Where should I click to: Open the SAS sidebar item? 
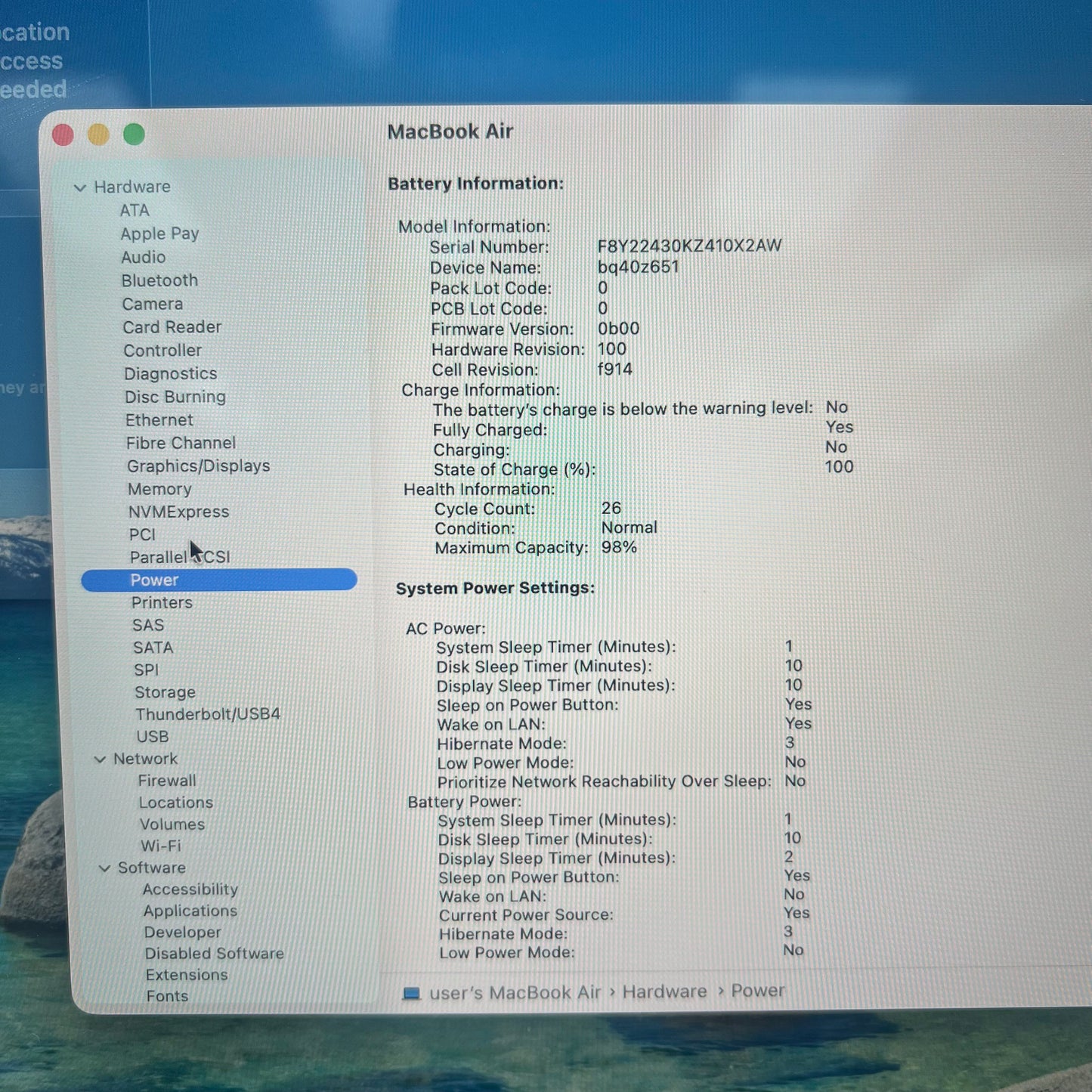(148, 625)
